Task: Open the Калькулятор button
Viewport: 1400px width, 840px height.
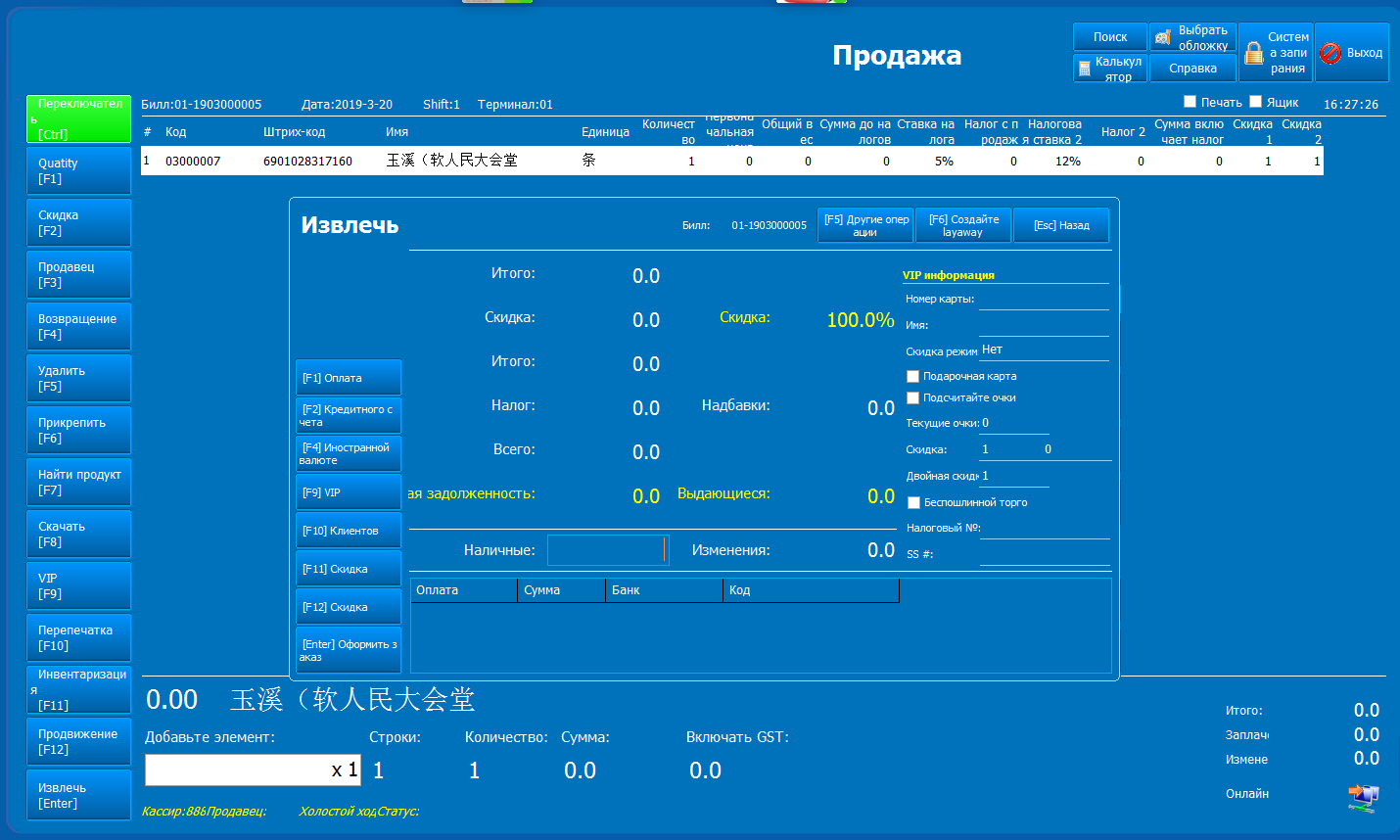Action: (1110, 69)
